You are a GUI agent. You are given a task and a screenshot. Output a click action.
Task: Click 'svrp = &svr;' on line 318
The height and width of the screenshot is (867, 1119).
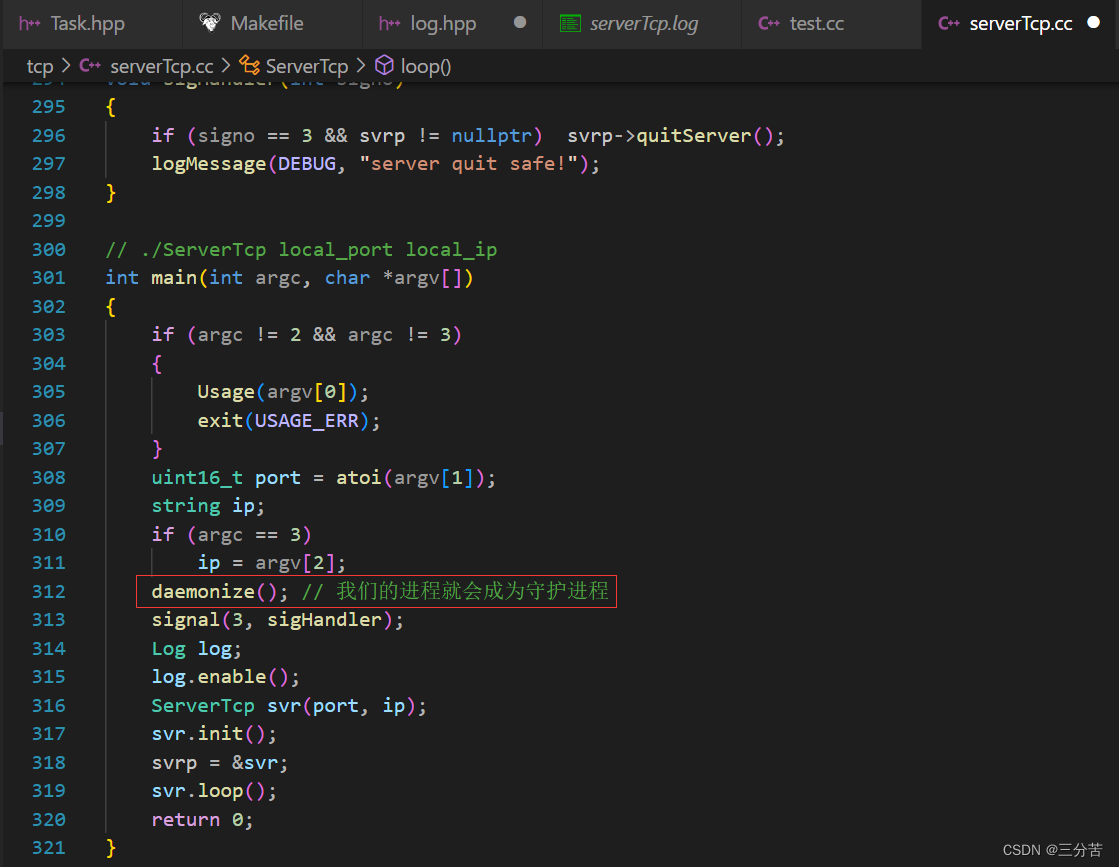[220, 763]
